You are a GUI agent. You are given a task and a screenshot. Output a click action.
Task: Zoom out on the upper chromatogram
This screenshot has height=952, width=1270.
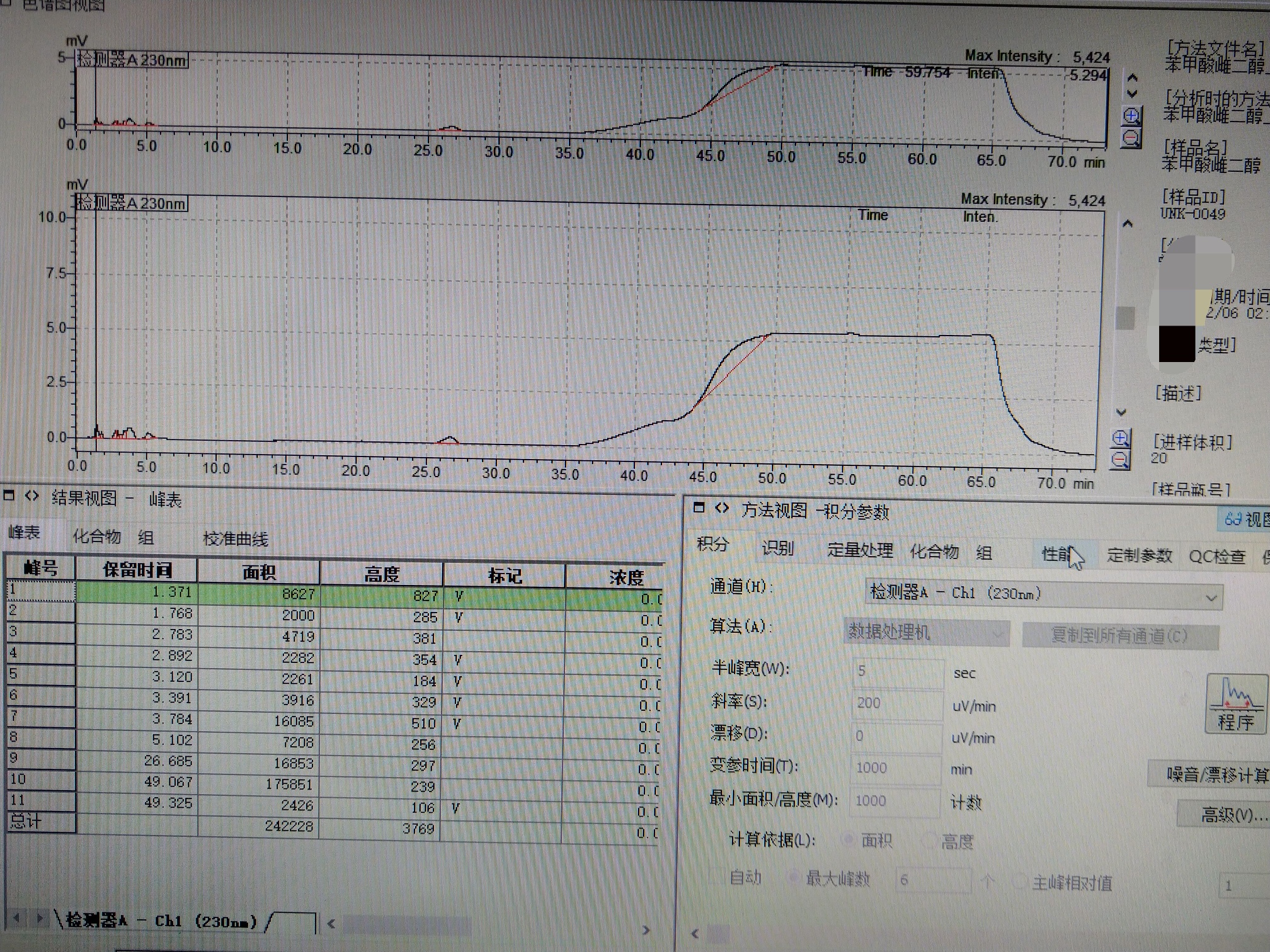[1131, 138]
